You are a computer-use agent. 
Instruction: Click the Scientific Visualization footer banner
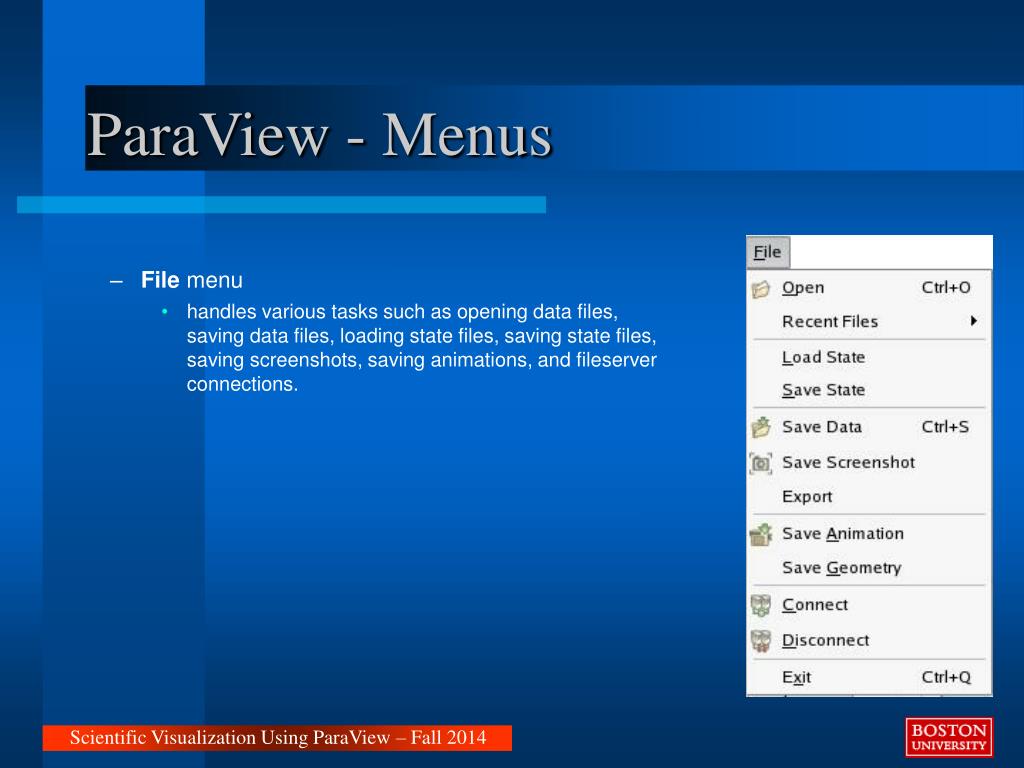pos(278,737)
